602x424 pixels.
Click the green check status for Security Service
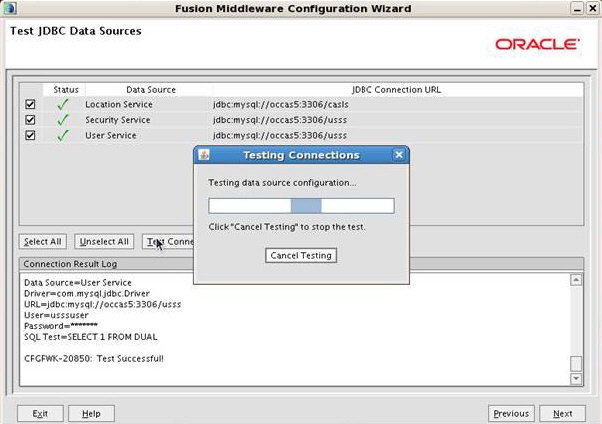click(63, 120)
